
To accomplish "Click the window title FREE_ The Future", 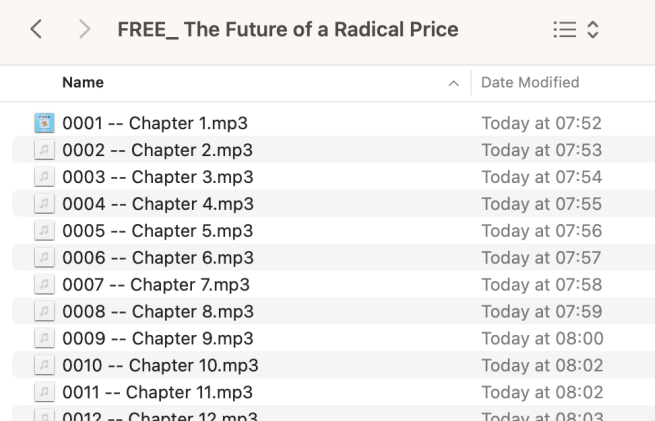I will [288, 30].
